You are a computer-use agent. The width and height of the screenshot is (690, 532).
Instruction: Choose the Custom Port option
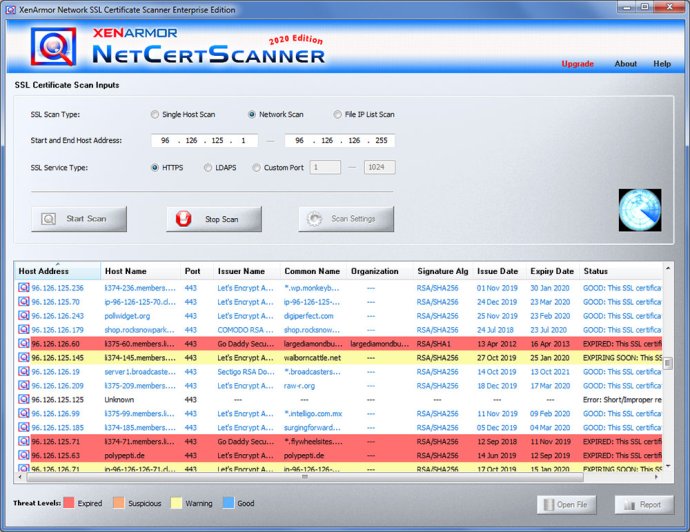[x=256, y=168]
